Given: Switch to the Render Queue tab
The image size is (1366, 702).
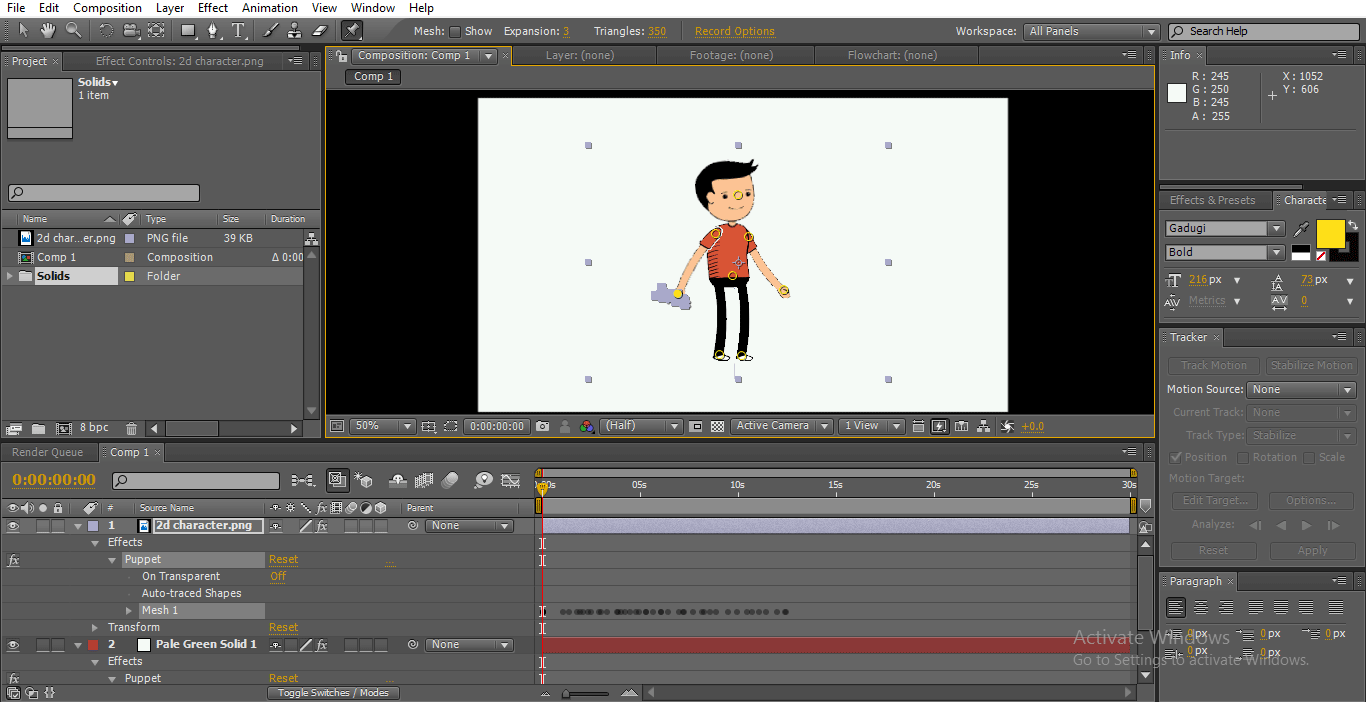Looking at the screenshot, I should (49, 452).
